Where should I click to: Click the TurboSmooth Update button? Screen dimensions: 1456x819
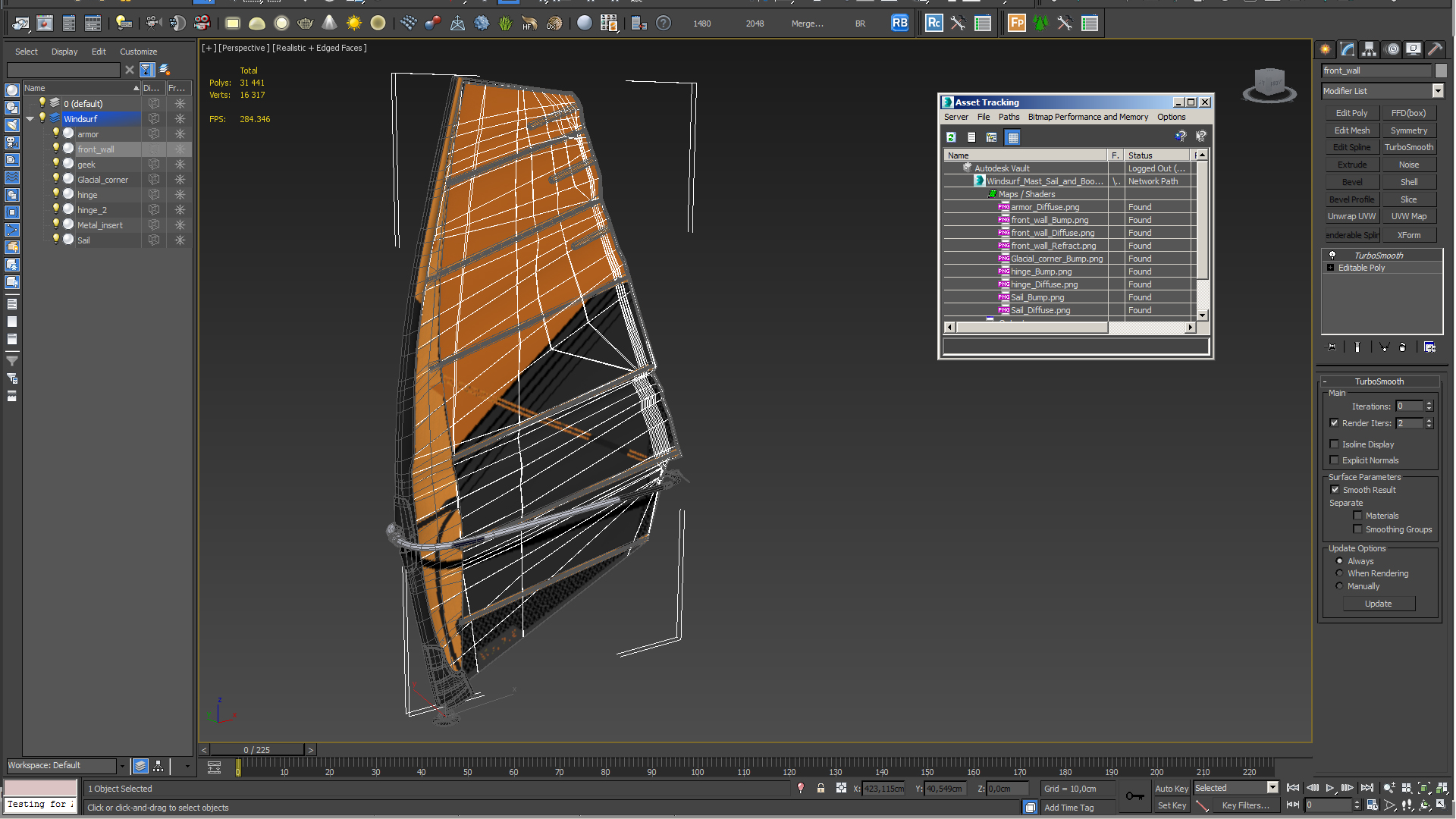(1378, 604)
